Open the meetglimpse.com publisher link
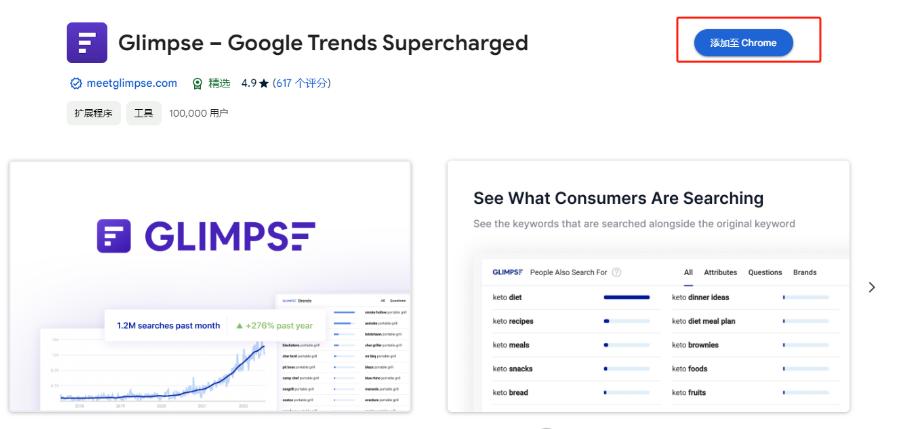Image resolution: width=915 pixels, height=429 pixels. (x=132, y=83)
